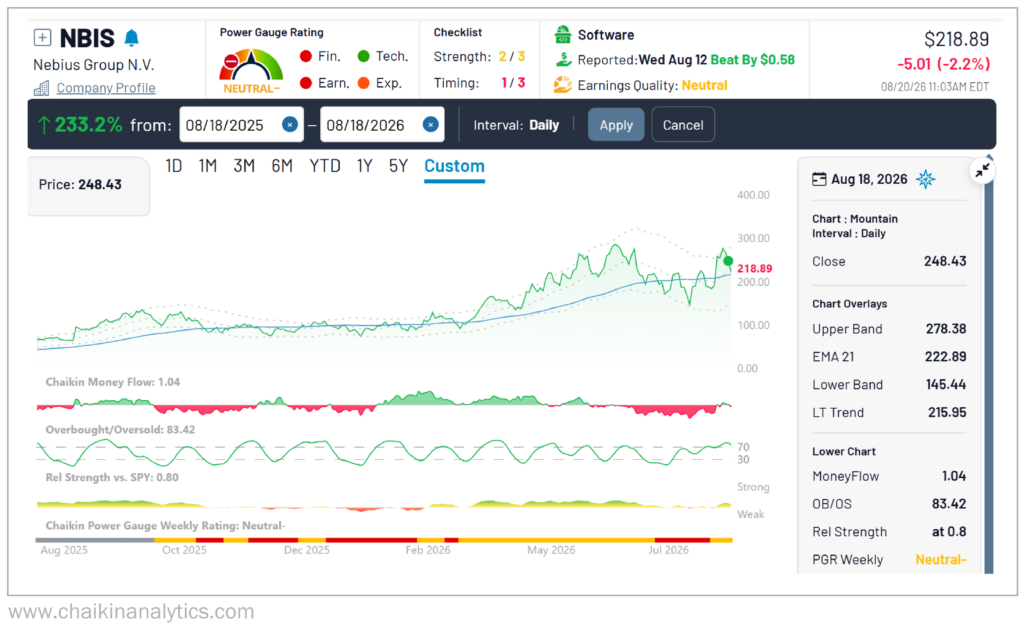Click the blue snowflake settings icon
This screenshot has height=632, width=1024.
[925, 179]
